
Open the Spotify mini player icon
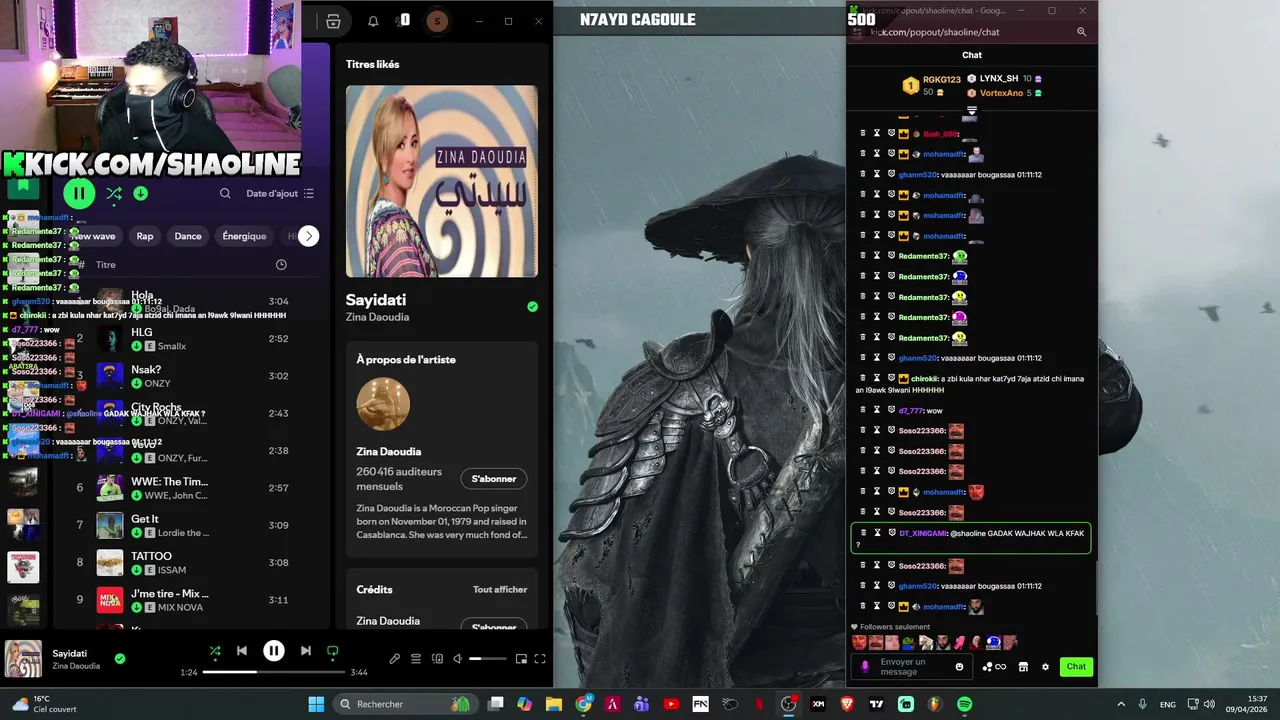(x=521, y=659)
